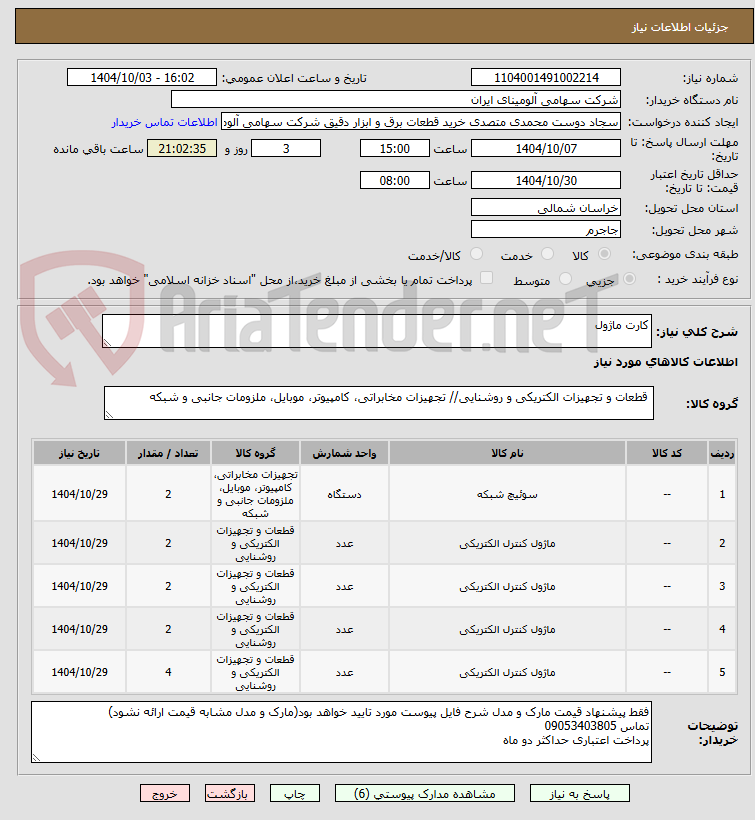This screenshot has width=755, height=820.
Task: Click the goods group cell in row 1
Action: click(255, 494)
